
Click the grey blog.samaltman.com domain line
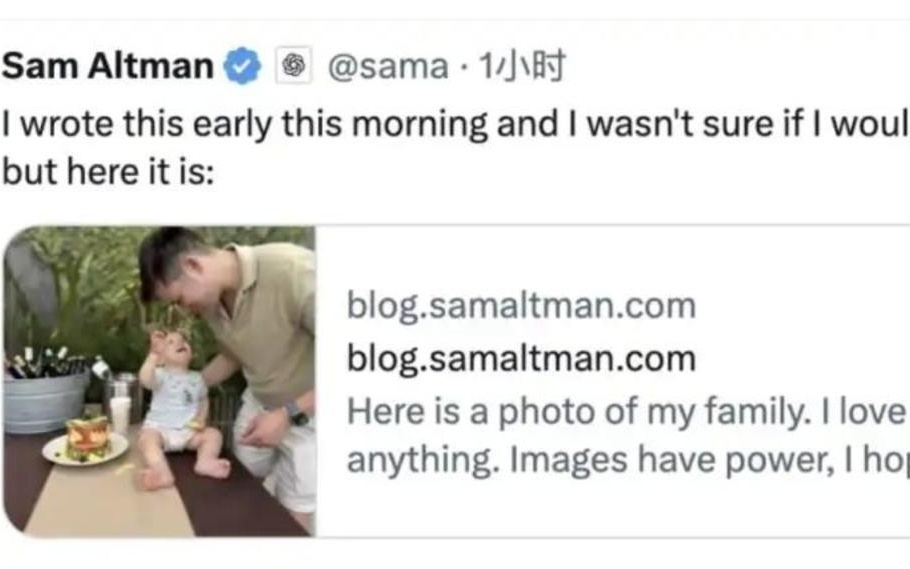[x=520, y=305]
